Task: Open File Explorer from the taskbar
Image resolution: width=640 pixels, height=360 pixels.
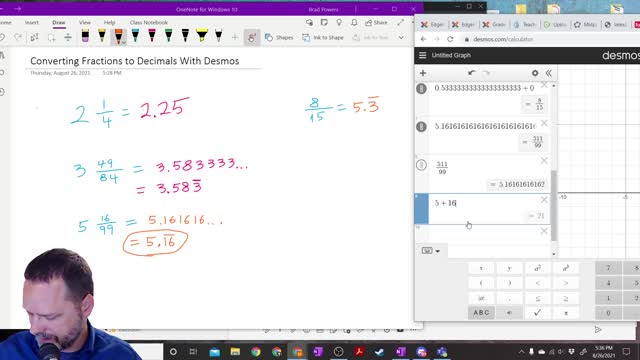Action: (235, 351)
